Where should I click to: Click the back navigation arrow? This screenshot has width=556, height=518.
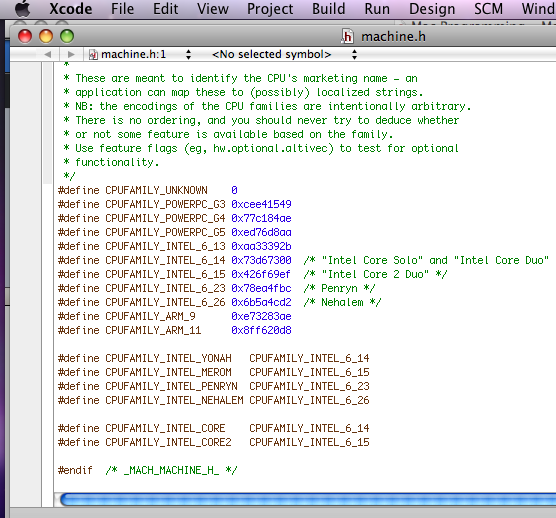click(x=48, y=54)
